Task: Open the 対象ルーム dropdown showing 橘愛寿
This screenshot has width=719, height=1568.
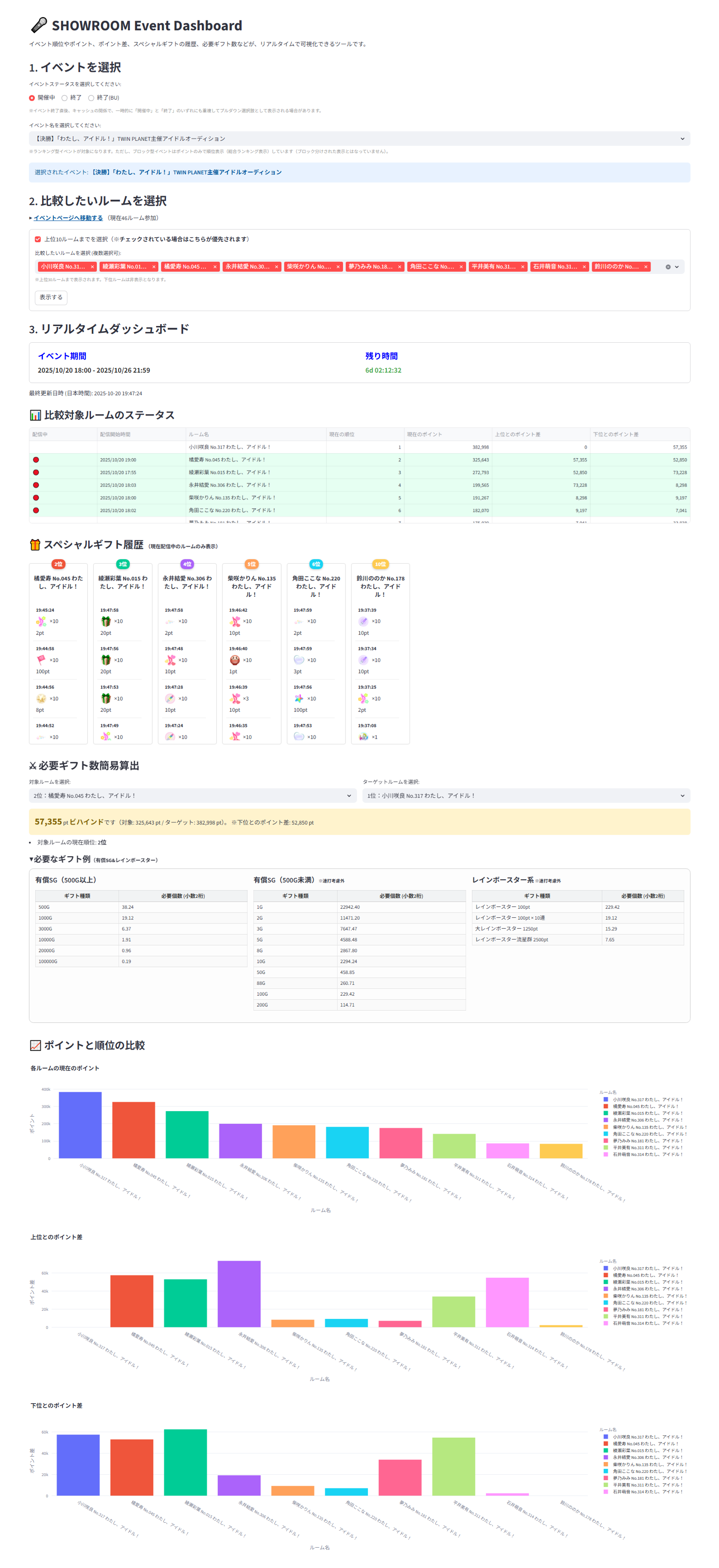Action: coord(191,796)
